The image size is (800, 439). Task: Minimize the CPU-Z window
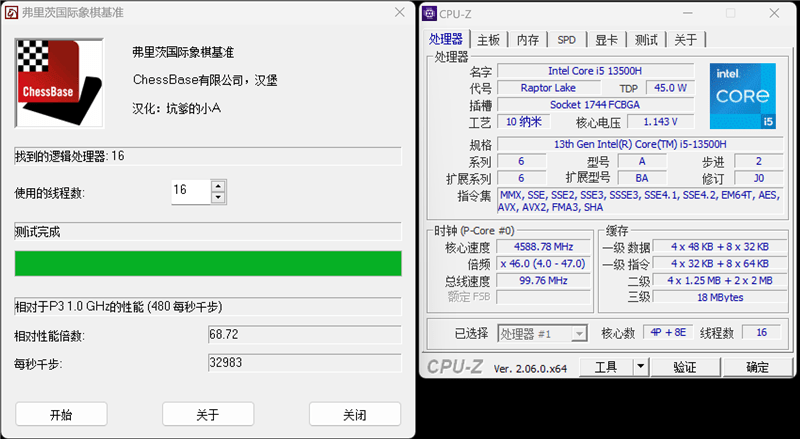pyautogui.click(x=687, y=13)
